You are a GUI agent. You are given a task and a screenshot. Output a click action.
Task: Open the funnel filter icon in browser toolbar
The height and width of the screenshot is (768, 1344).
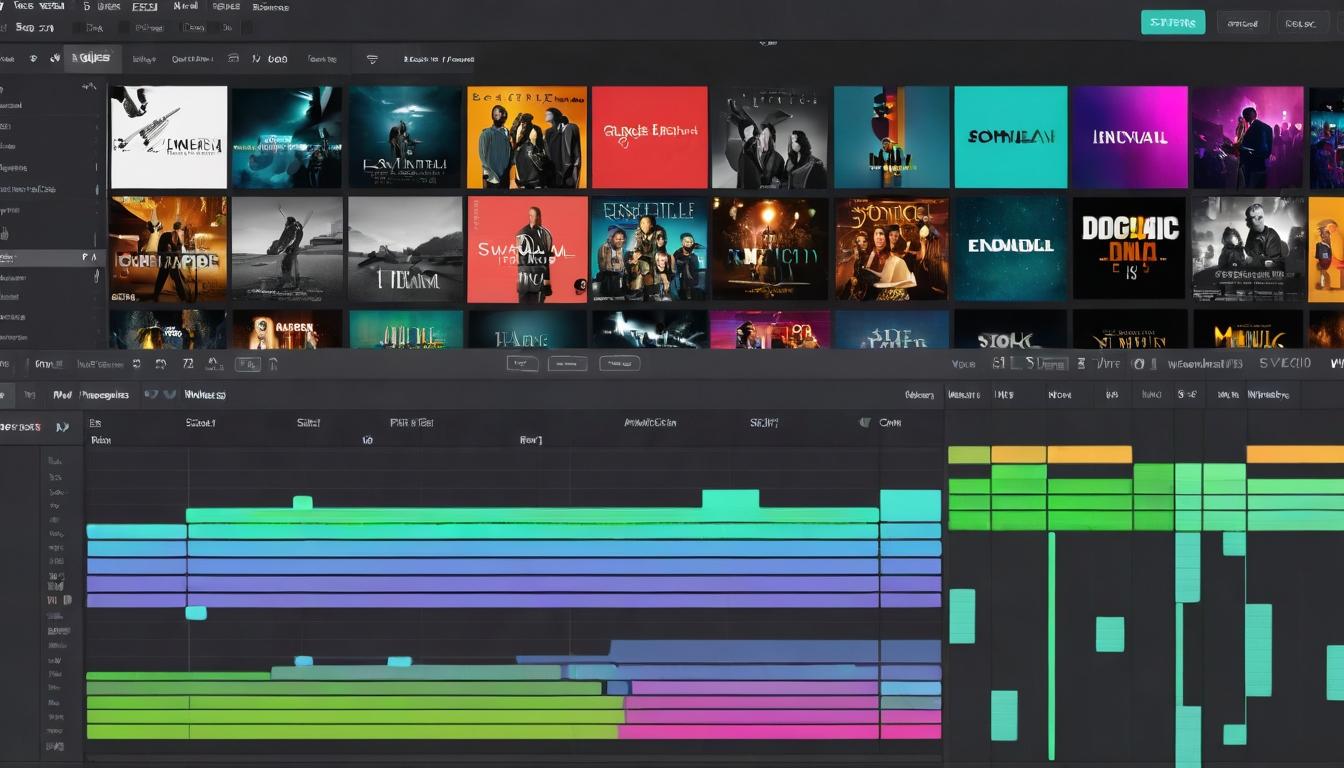(372, 59)
